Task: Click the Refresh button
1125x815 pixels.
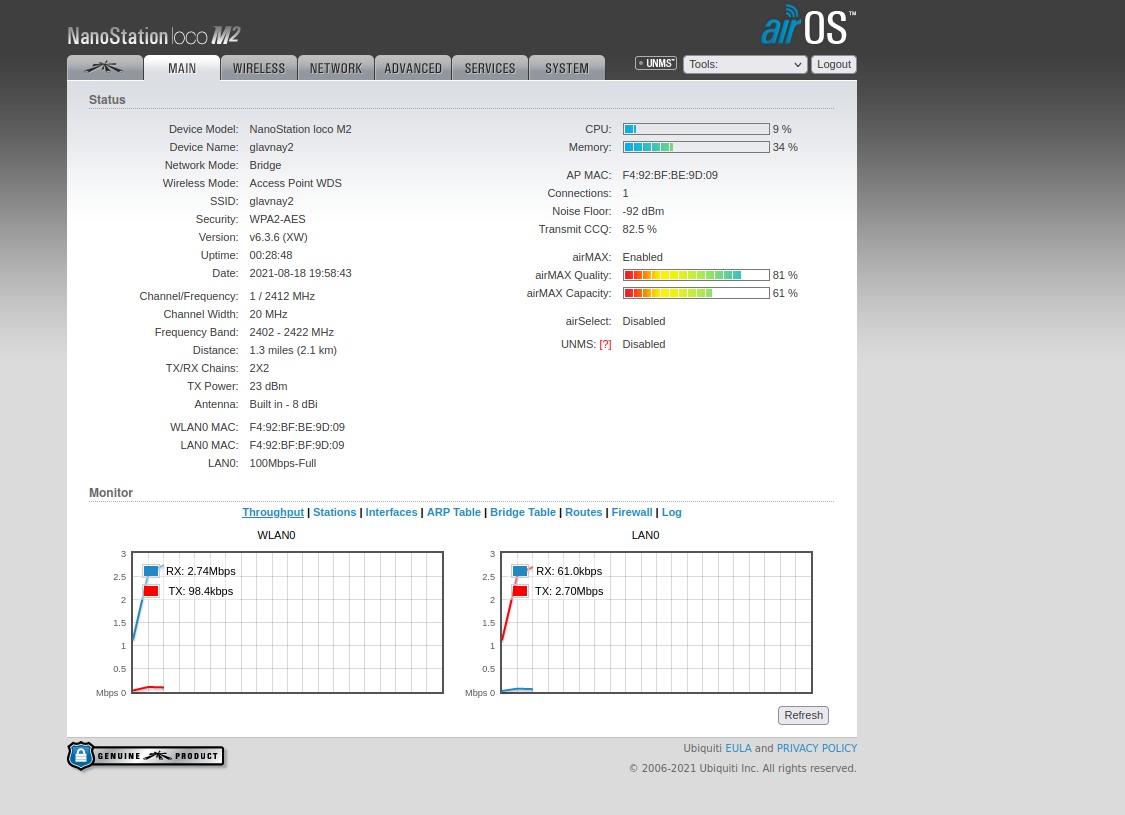Action: [804, 715]
